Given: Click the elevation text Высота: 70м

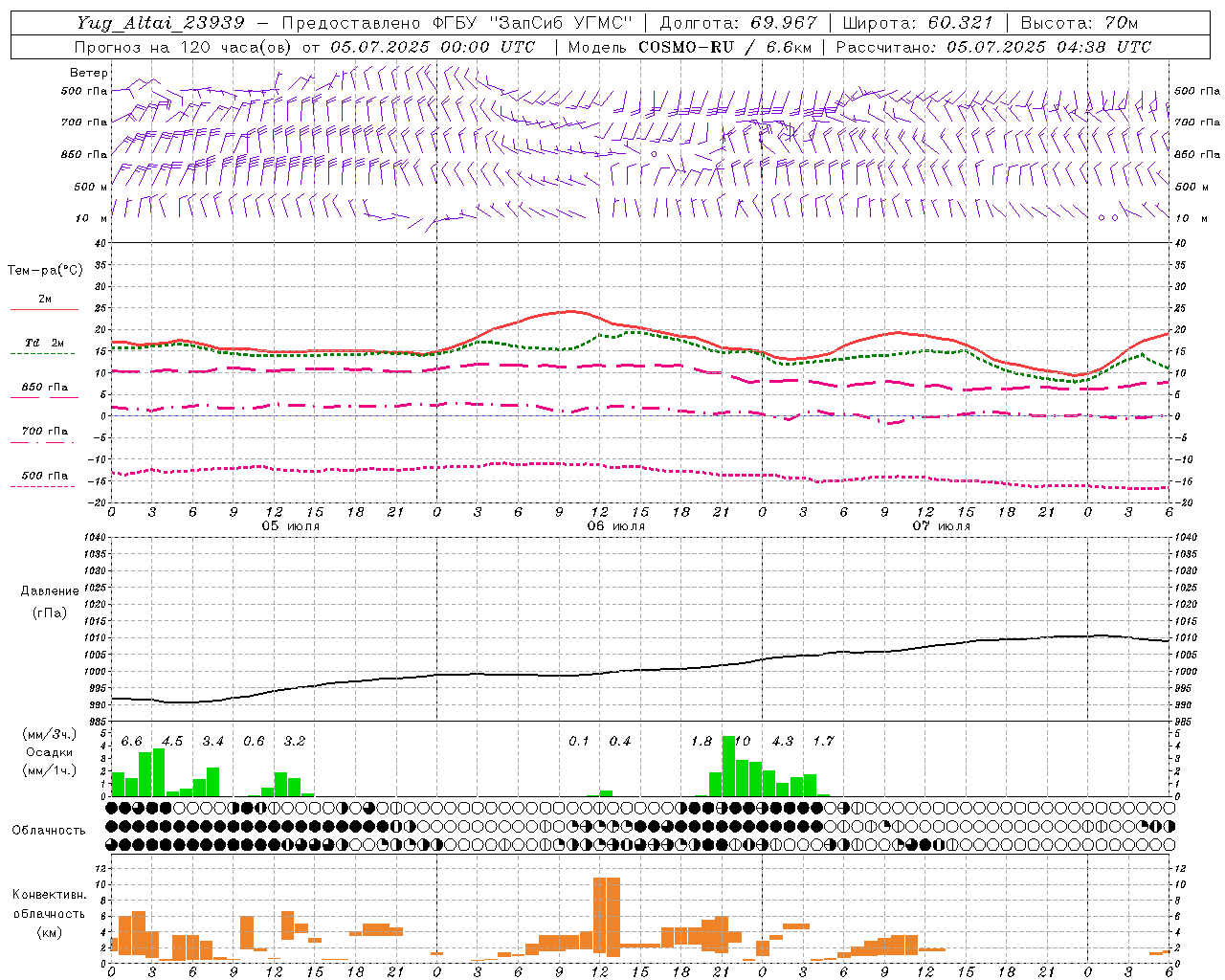Looking at the screenshot, I should point(1080,23).
